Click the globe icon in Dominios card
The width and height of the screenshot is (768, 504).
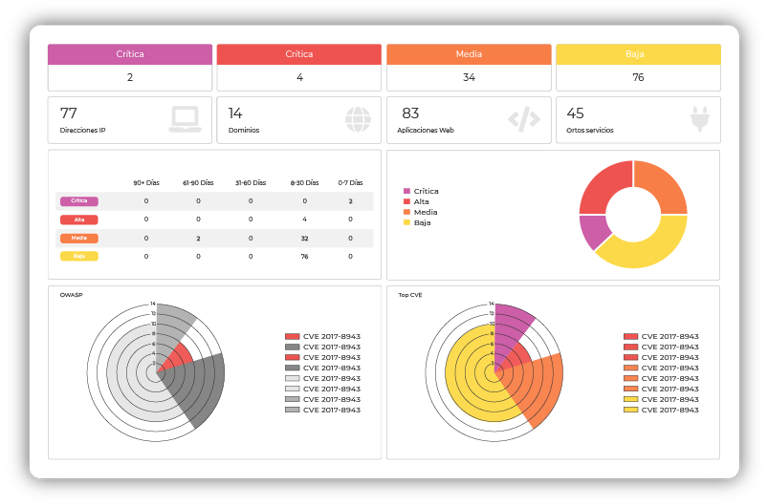coord(358,120)
